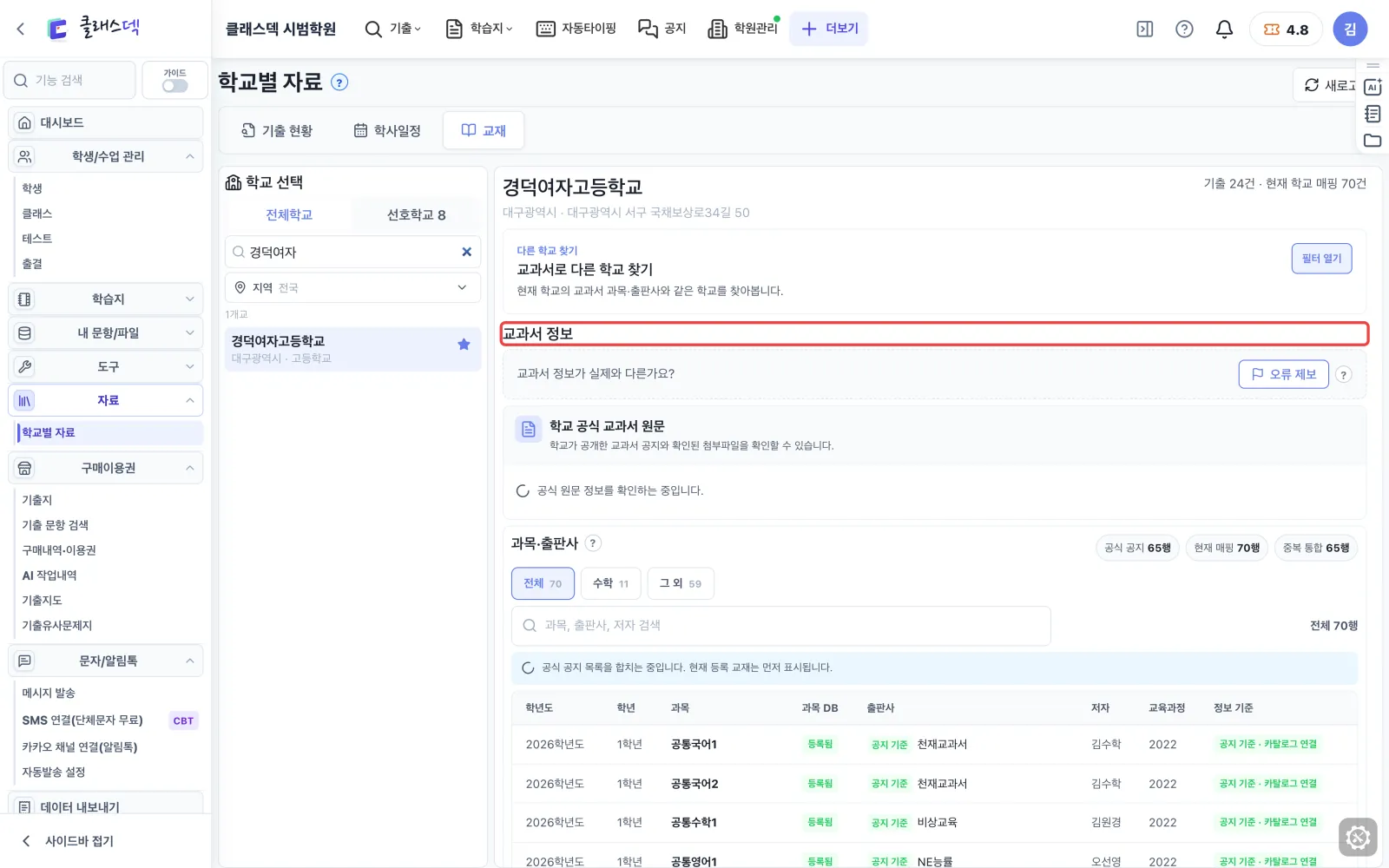Click the 학교 공식 교과서 원문 document icon
Image resolution: width=1389 pixels, height=868 pixels.
point(528,429)
